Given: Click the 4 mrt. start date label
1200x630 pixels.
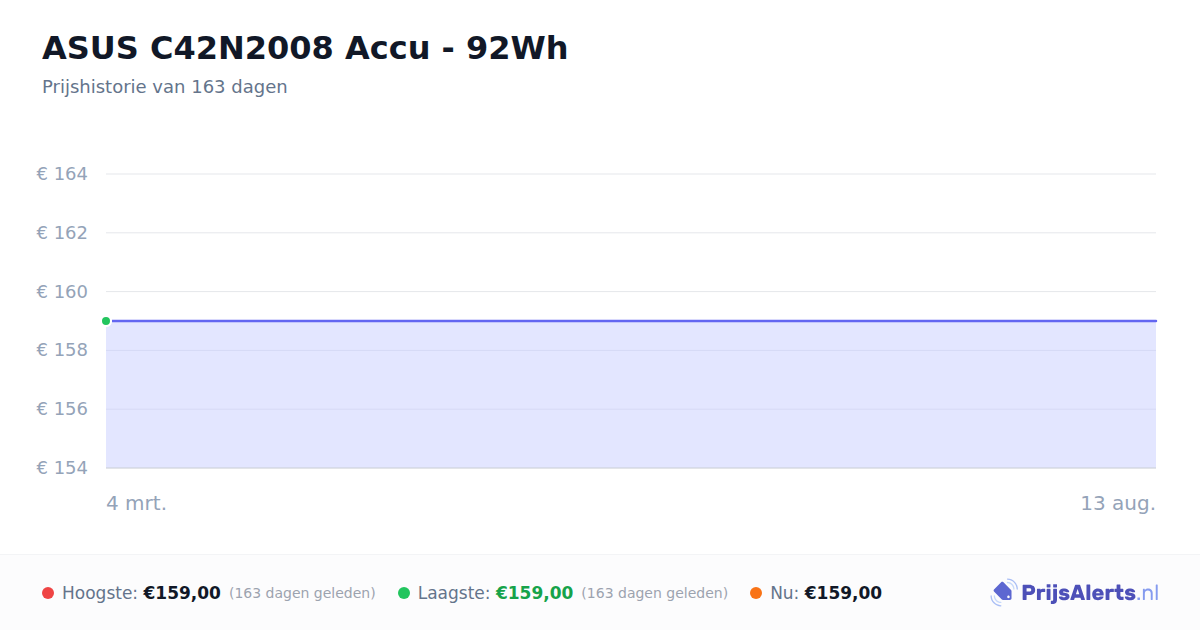Looking at the screenshot, I should click(x=137, y=503).
